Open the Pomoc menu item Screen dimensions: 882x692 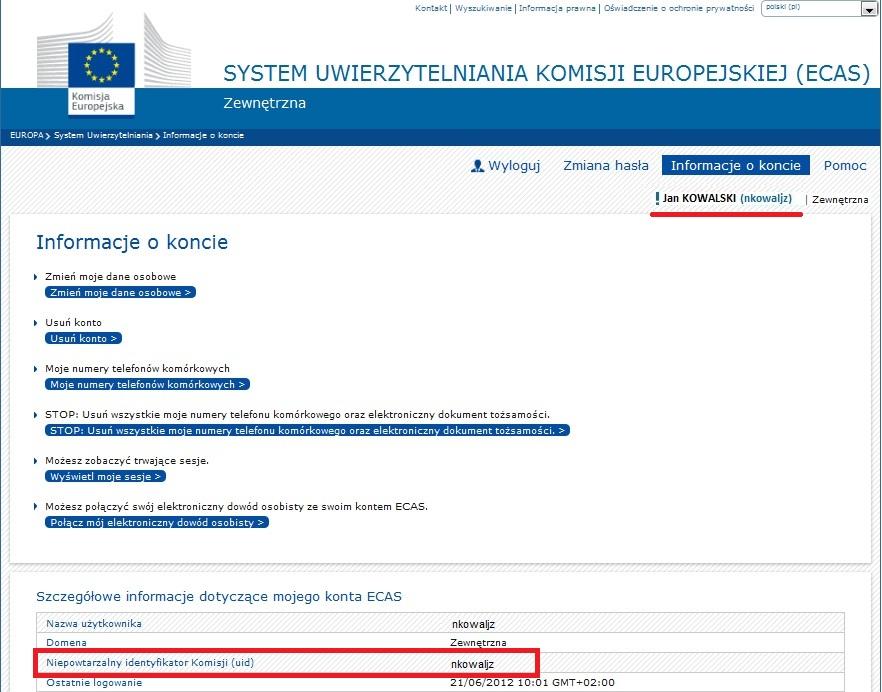tap(845, 165)
